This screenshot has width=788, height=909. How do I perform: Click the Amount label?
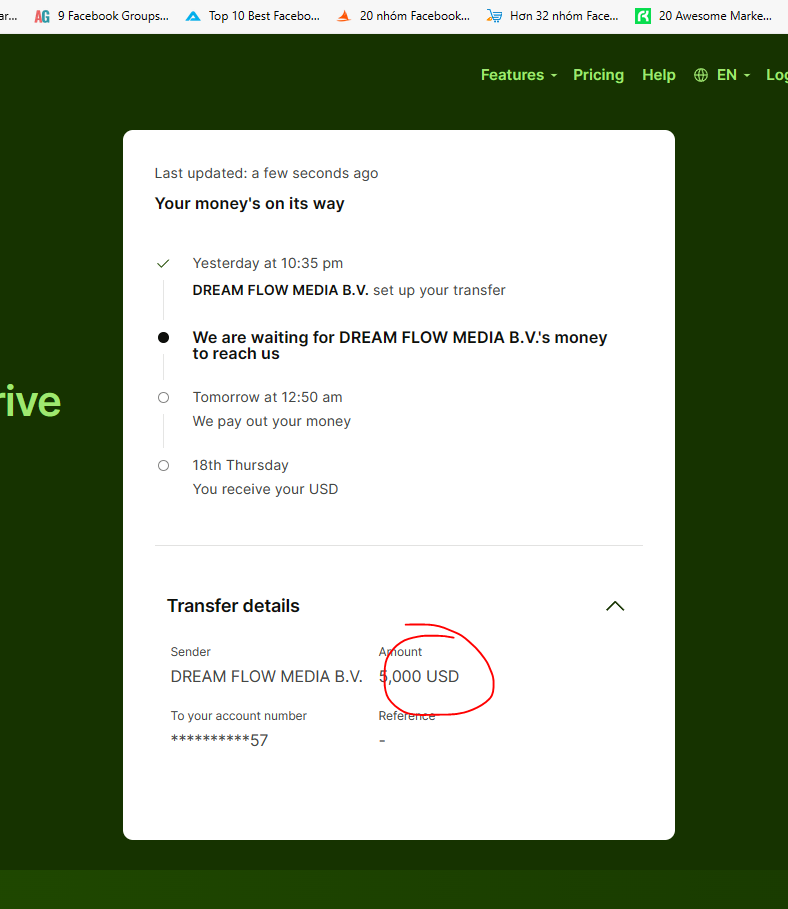pyautogui.click(x=400, y=652)
